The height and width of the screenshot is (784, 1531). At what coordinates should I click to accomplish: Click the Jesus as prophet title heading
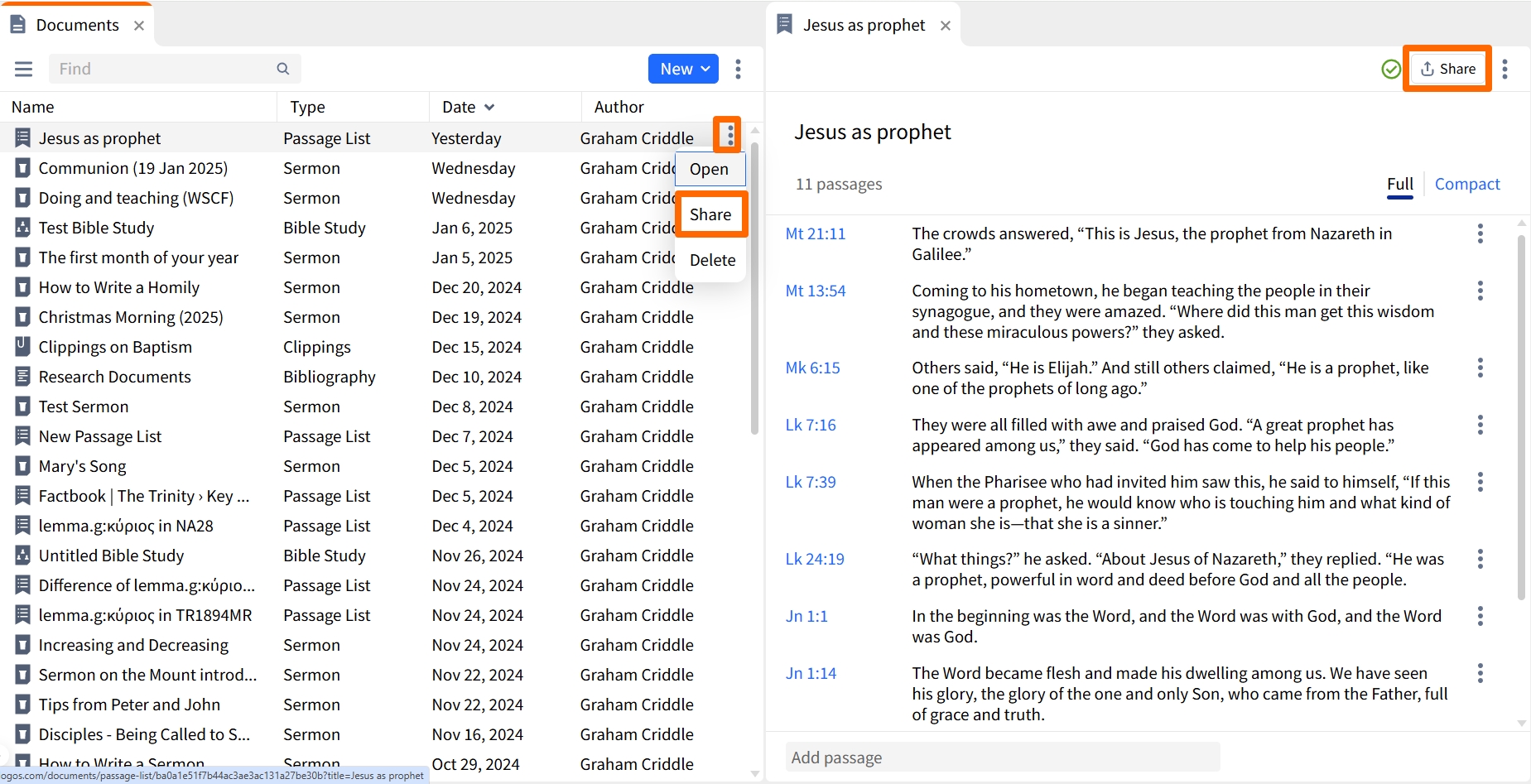tap(873, 132)
